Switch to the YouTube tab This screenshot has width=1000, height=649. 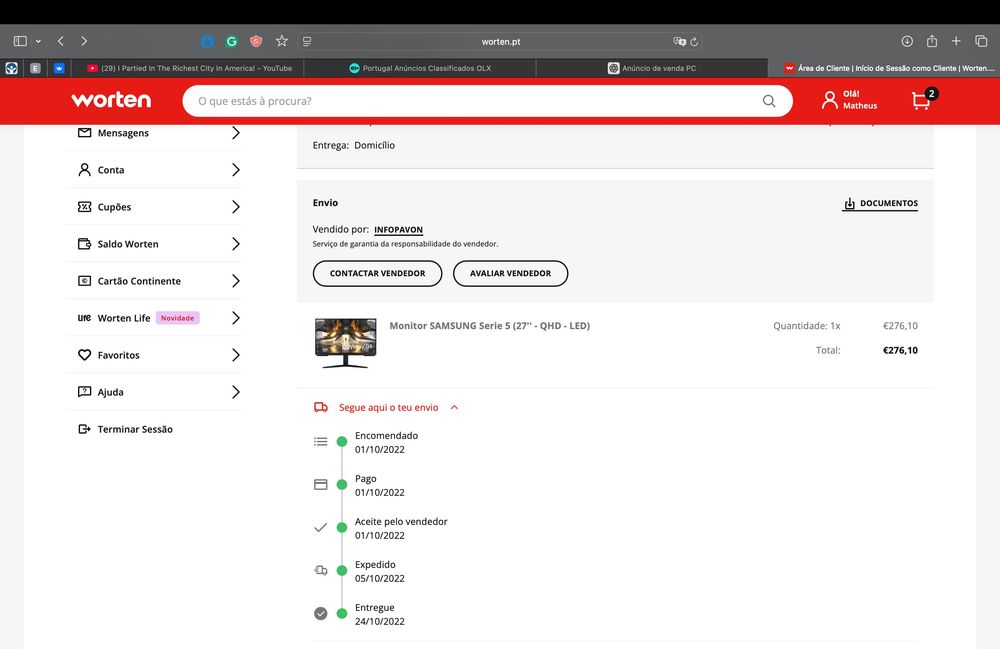(189, 68)
